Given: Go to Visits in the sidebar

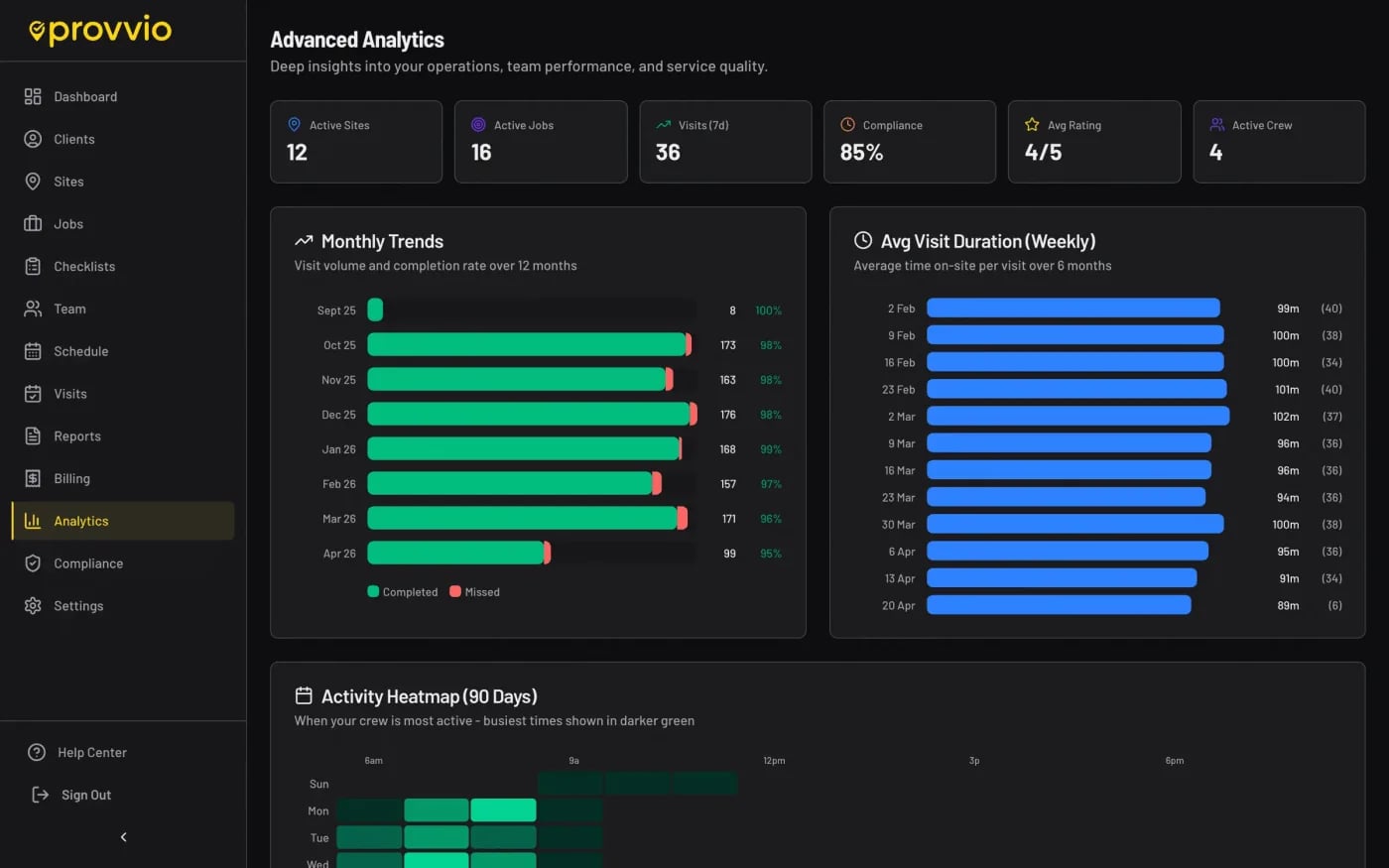Looking at the screenshot, I should coord(123,394).
